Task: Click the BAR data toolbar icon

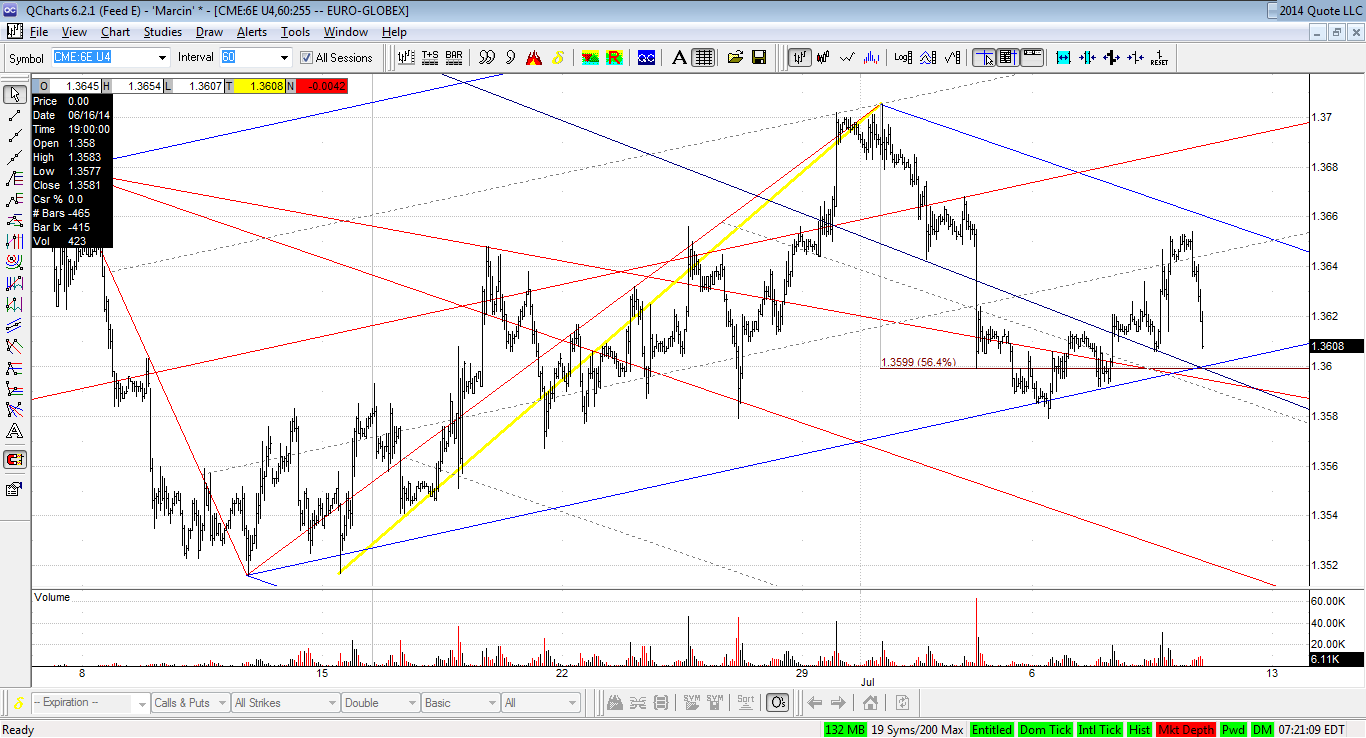Action: 454,57
